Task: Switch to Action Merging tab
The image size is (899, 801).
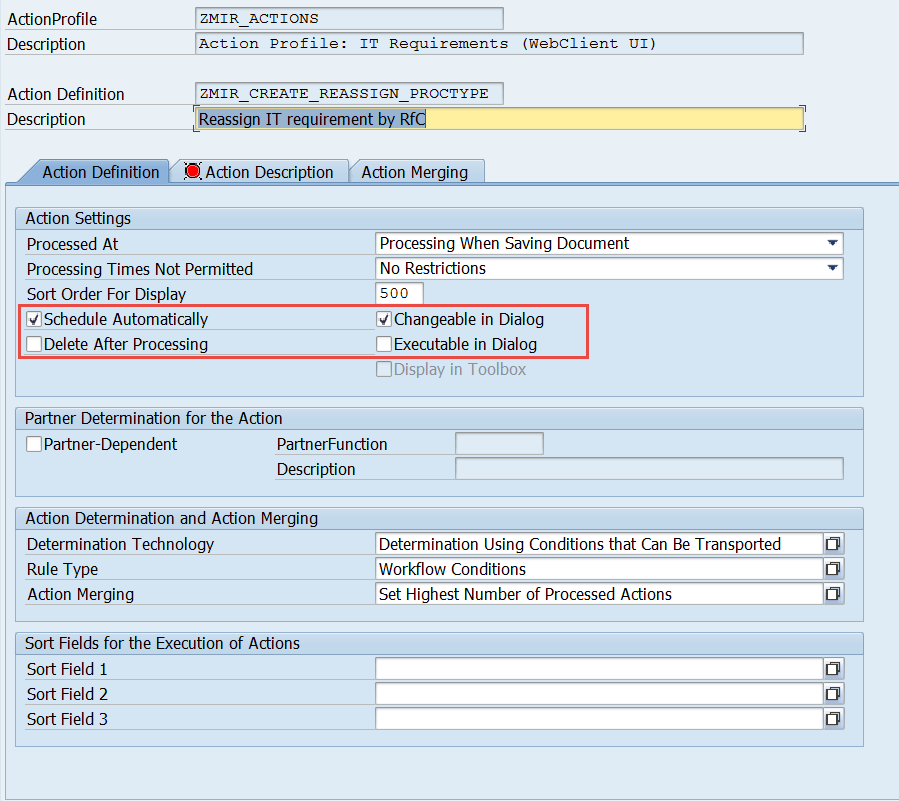Action: click(x=414, y=172)
